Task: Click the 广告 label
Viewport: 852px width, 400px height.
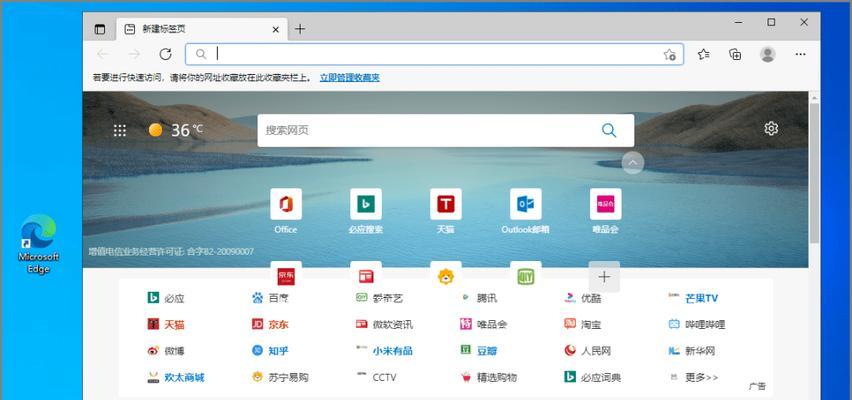Action: [757, 386]
